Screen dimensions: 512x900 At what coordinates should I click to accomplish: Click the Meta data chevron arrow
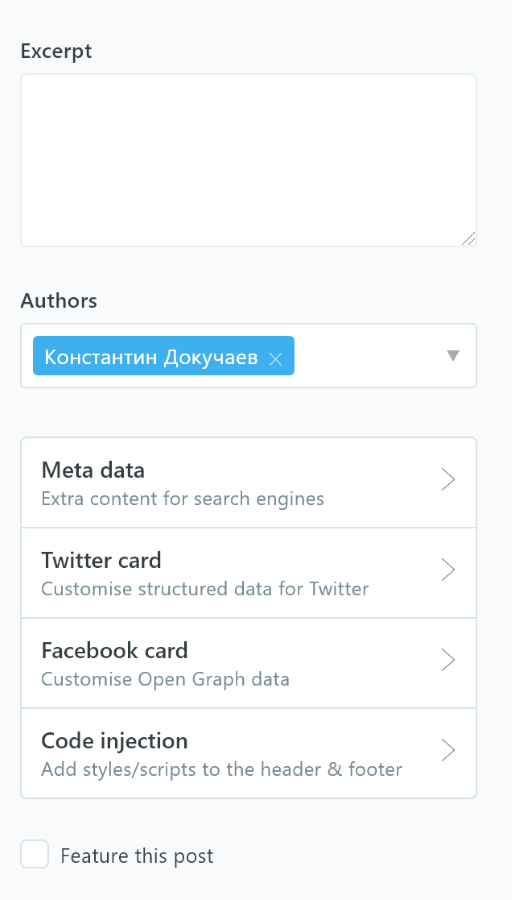pyautogui.click(x=448, y=480)
